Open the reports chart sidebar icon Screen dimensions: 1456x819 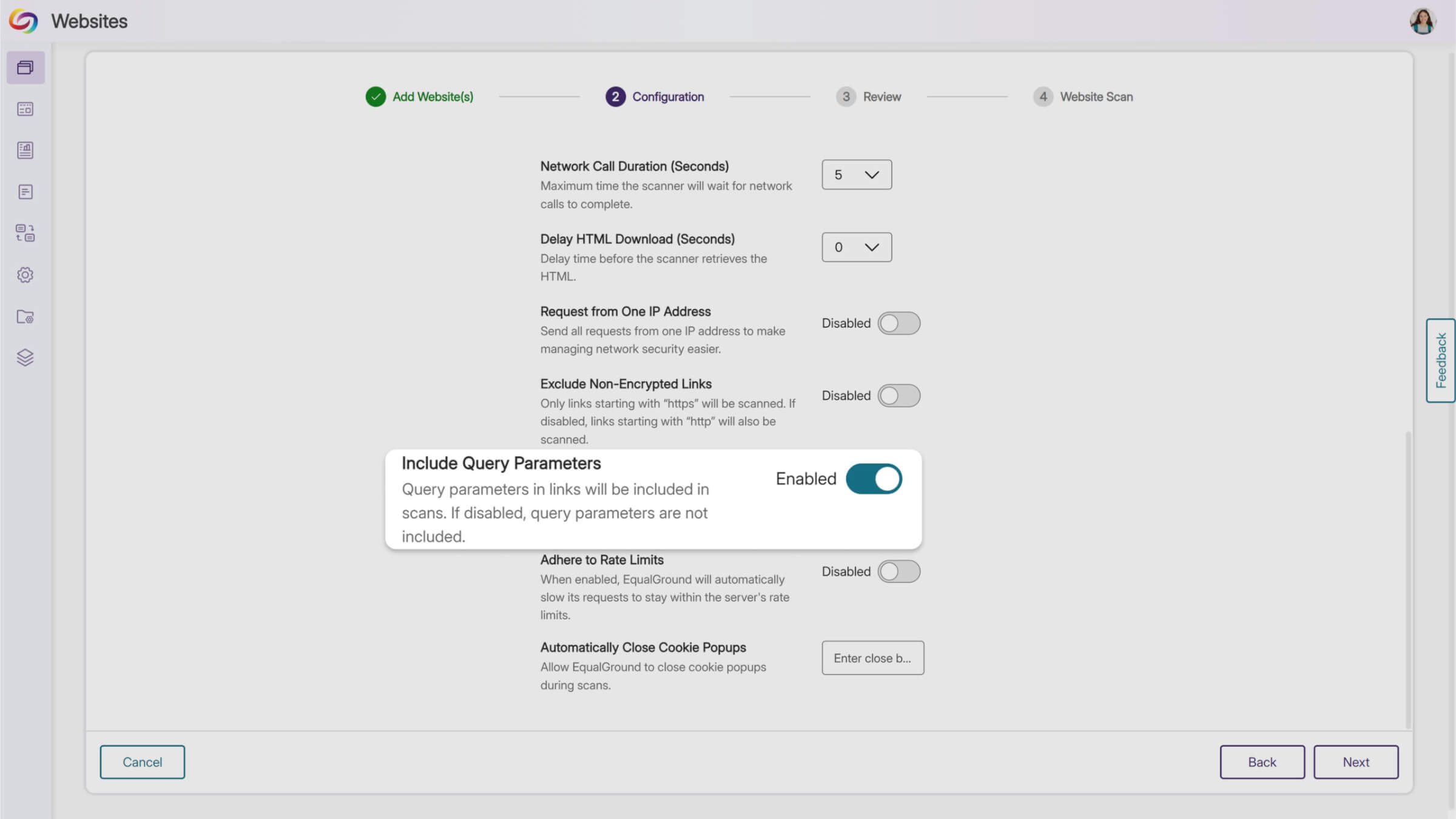(25, 150)
